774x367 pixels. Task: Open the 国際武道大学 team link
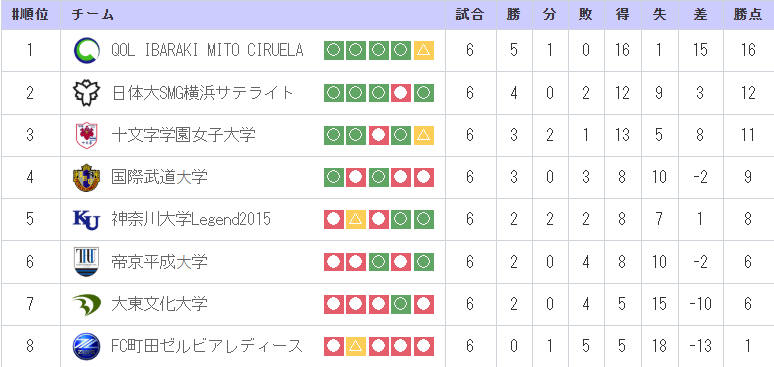[159, 177]
